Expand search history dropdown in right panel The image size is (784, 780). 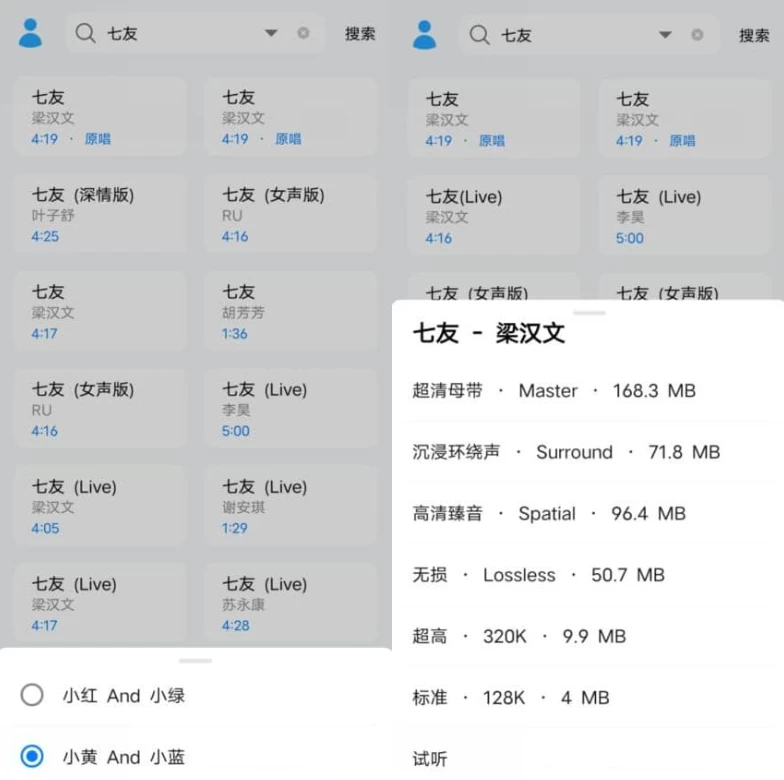tap(665, 35)
